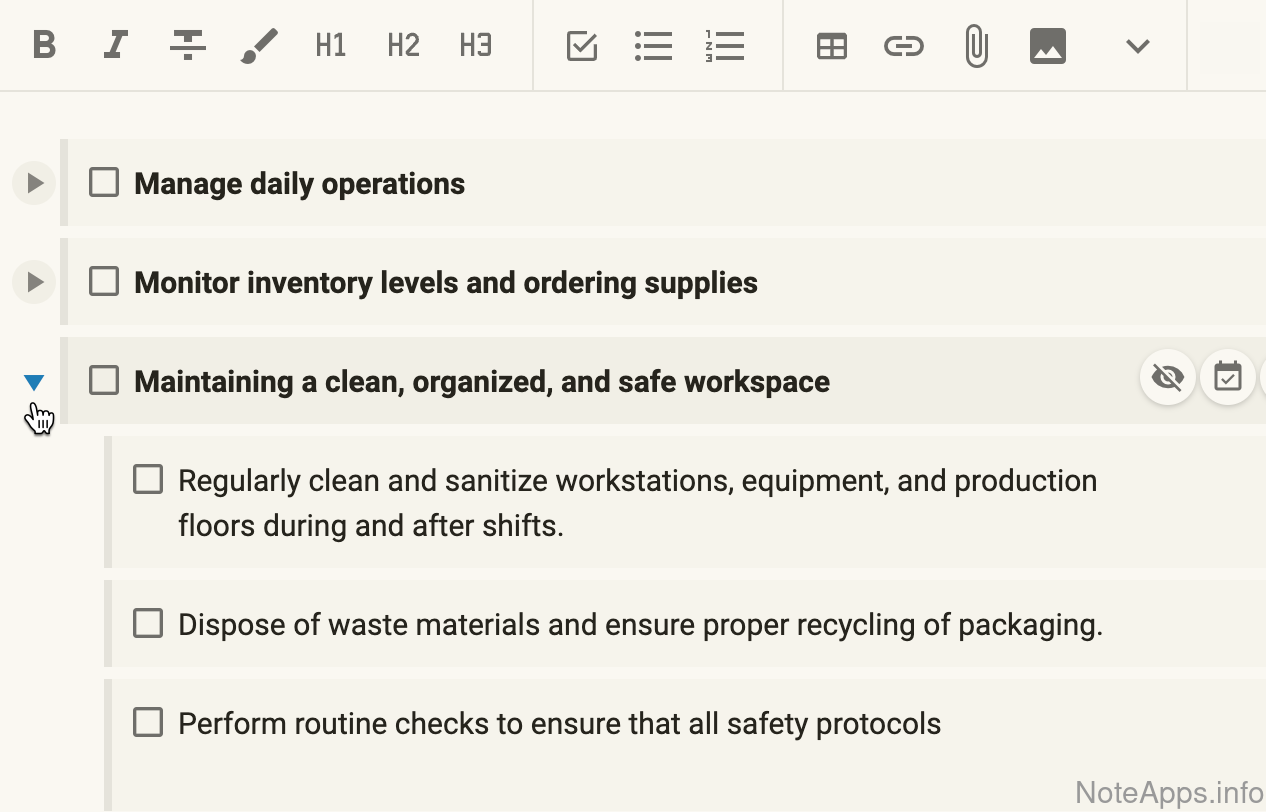Apply strikethrough formatting
1266x812 pixels.
point(187,46)
